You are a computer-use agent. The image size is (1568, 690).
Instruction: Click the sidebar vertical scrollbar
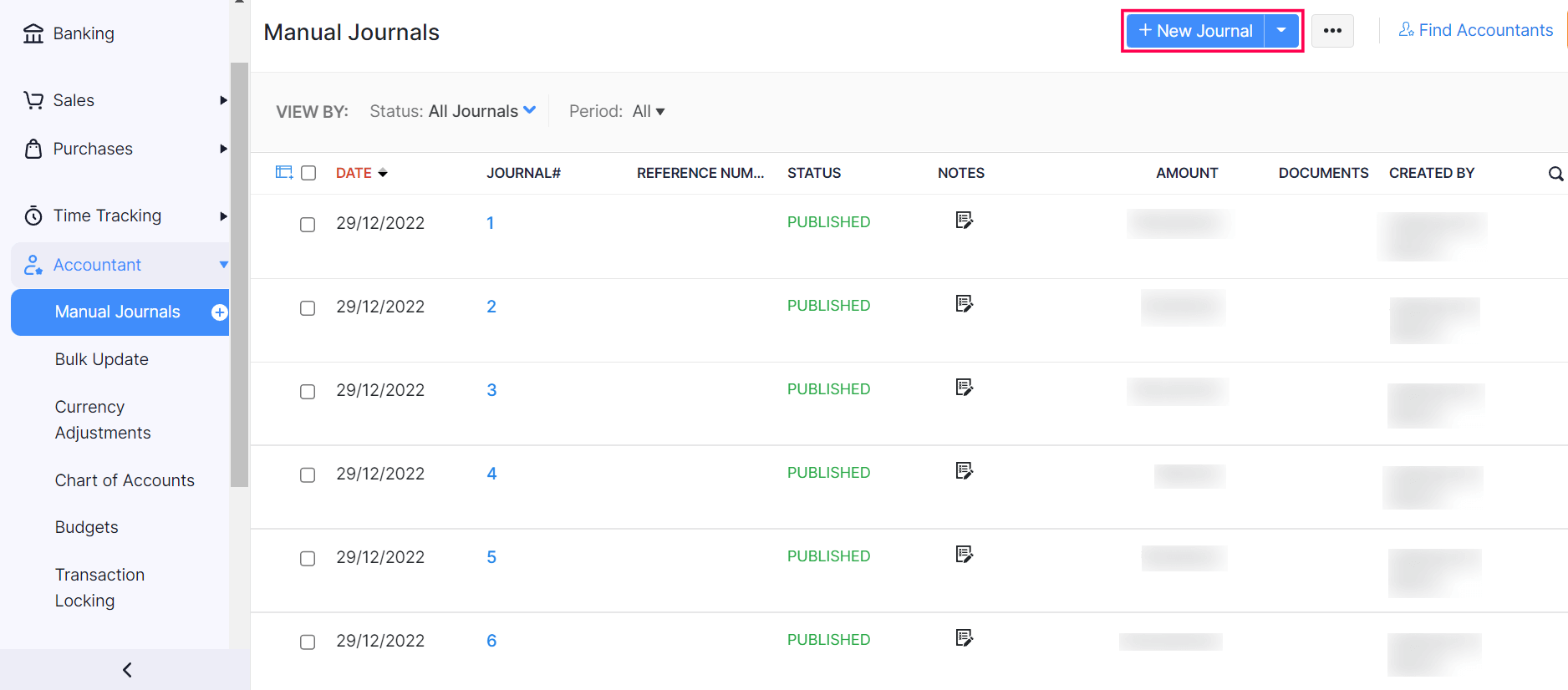(239, 276)
